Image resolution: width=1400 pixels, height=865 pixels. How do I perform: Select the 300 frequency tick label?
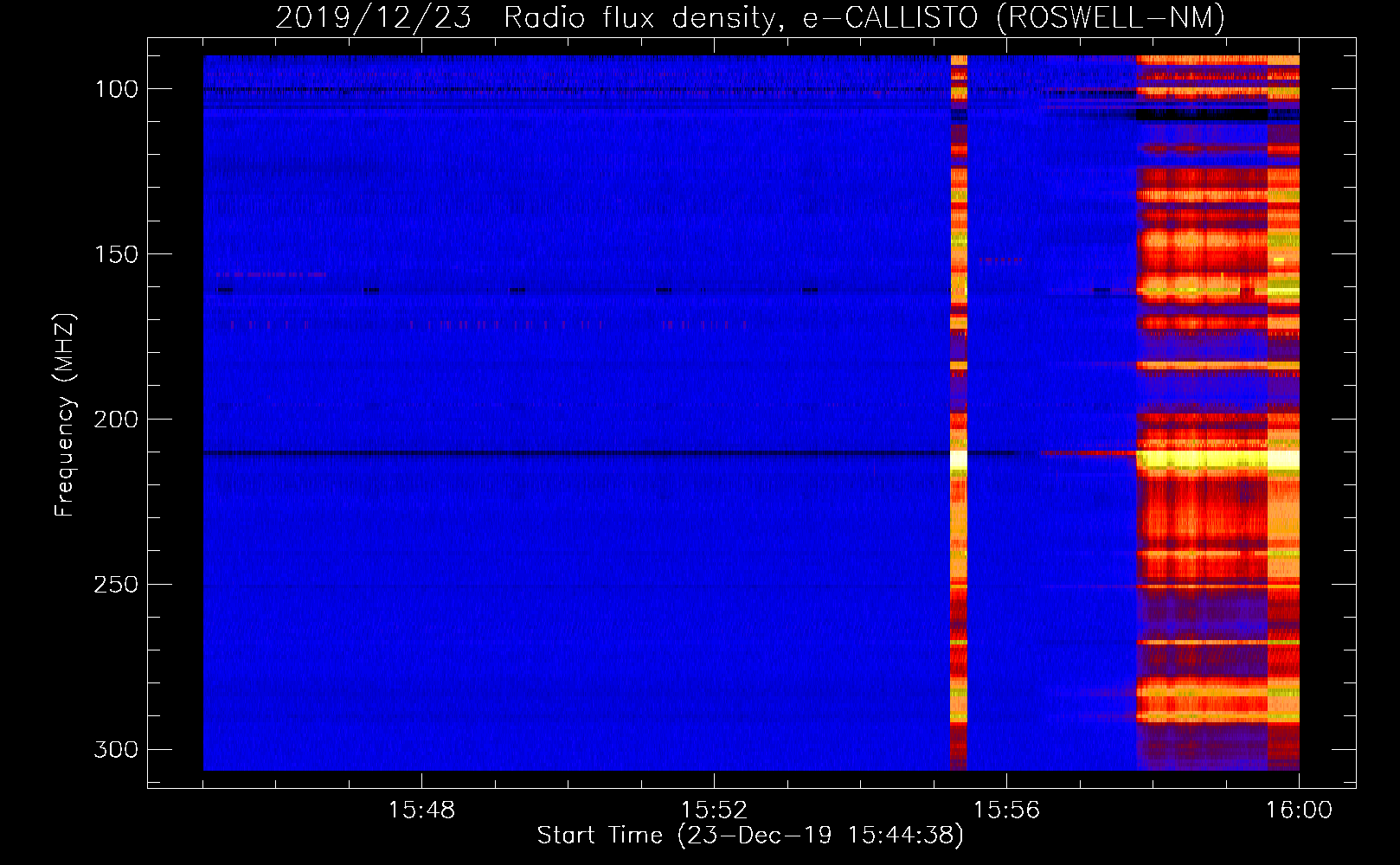[x=115, y=749]
